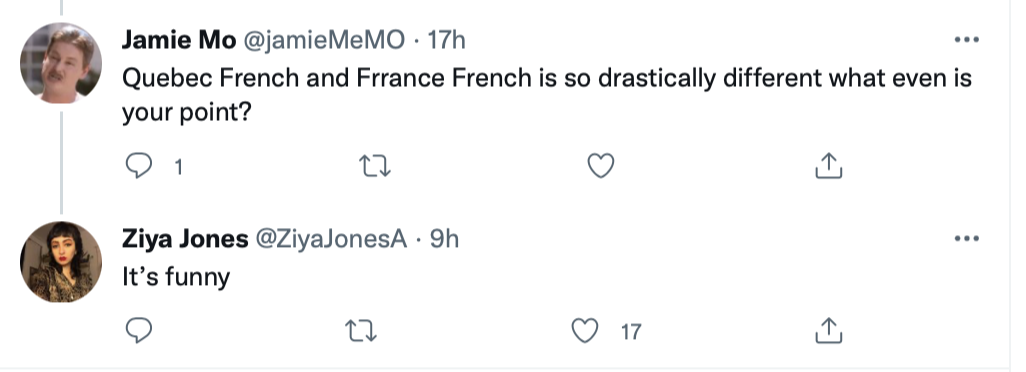Open the 9h timestamp on Ziya Jones's tweet
Image resolution: width=1026 pixels, height=372 pixels.
click(444, 239)
